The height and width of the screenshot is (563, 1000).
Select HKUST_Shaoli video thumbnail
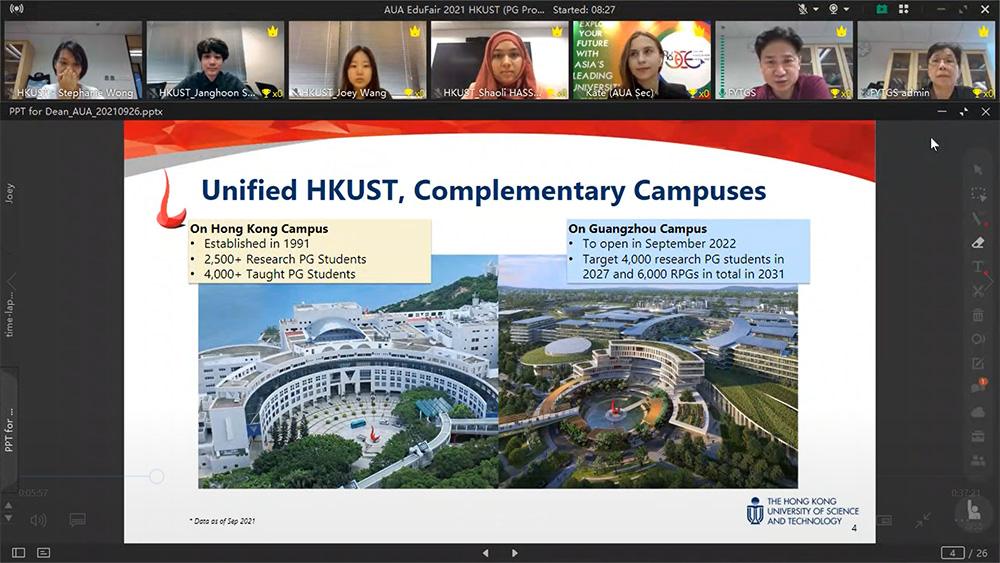[x=499, y=60]
